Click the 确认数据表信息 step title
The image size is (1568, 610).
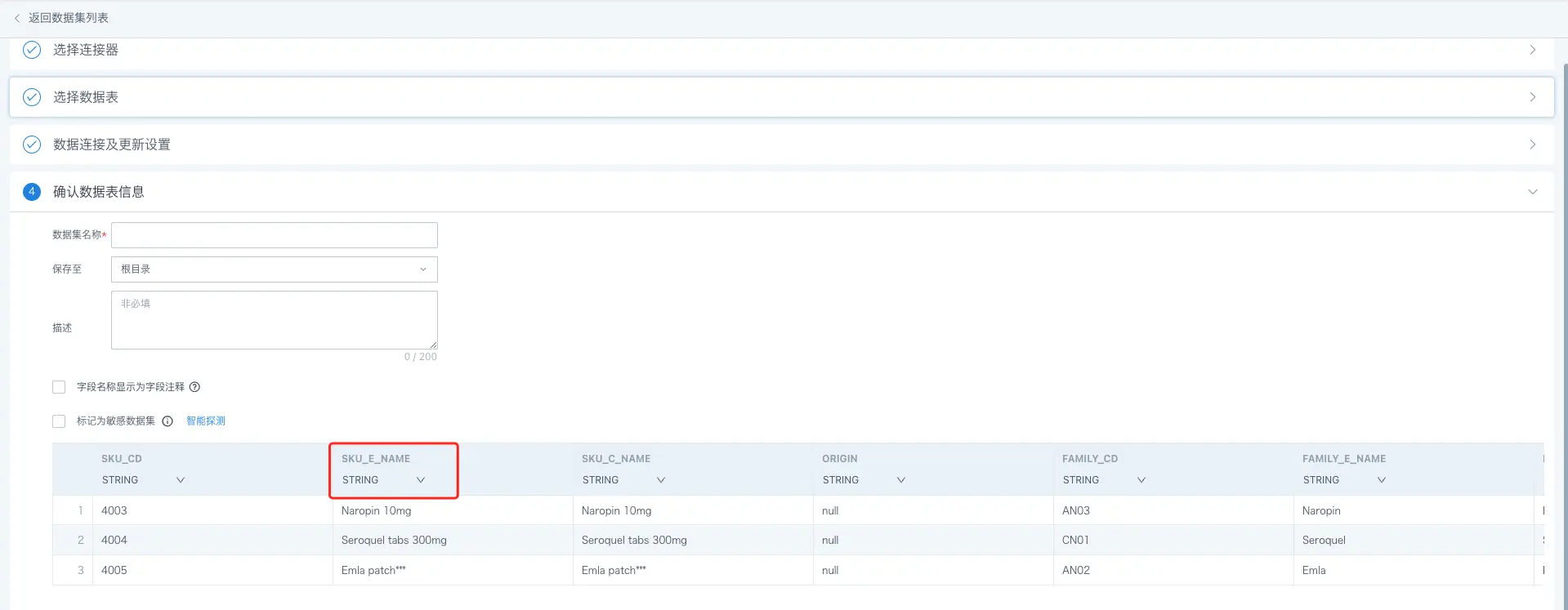(99, 192)
